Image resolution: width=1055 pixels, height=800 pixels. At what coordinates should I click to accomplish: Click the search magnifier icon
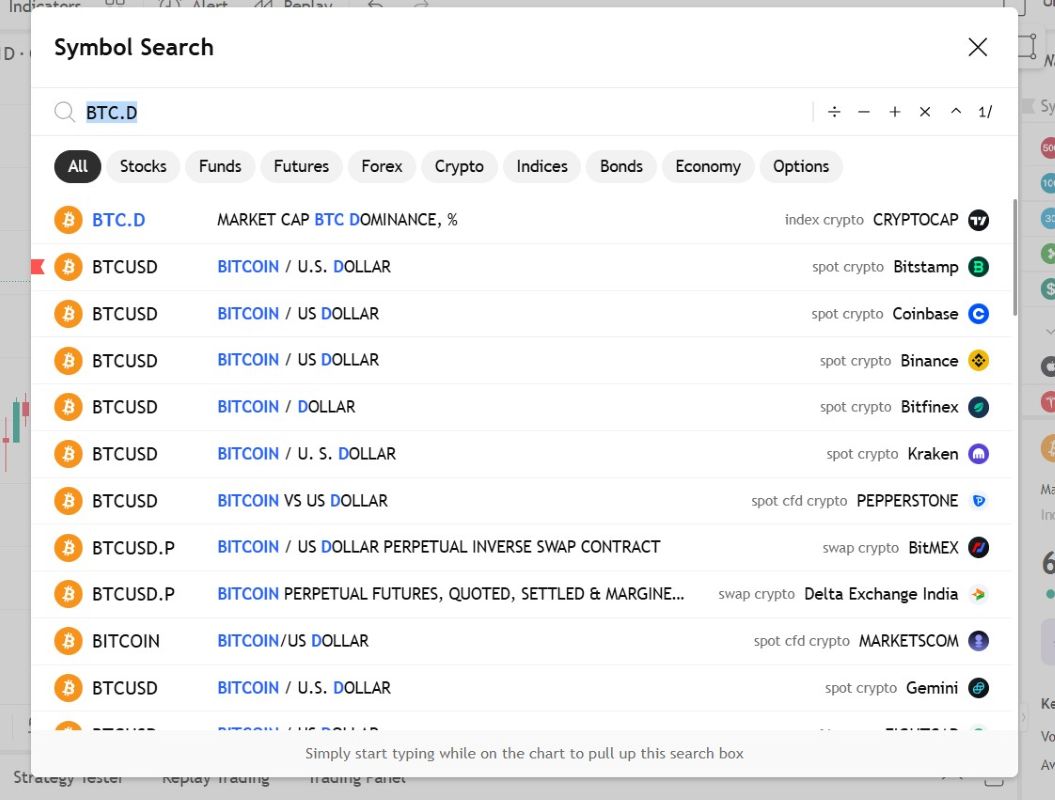pyautogui.click(x=65, y=112)
